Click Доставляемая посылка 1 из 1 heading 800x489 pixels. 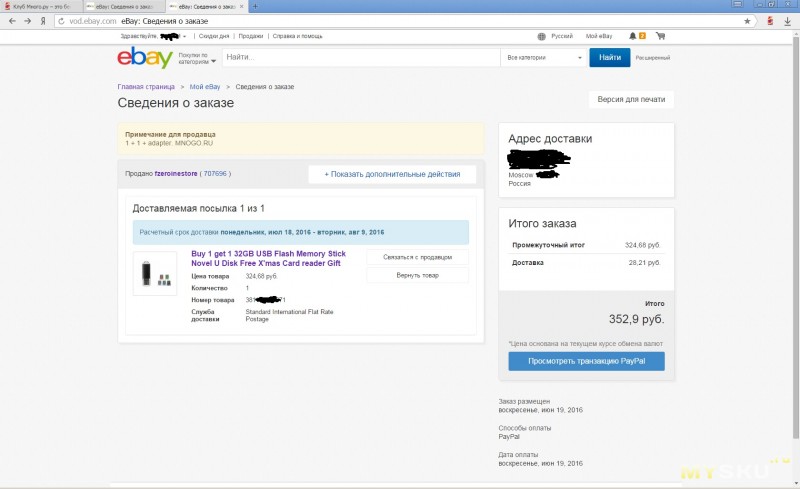198,208
